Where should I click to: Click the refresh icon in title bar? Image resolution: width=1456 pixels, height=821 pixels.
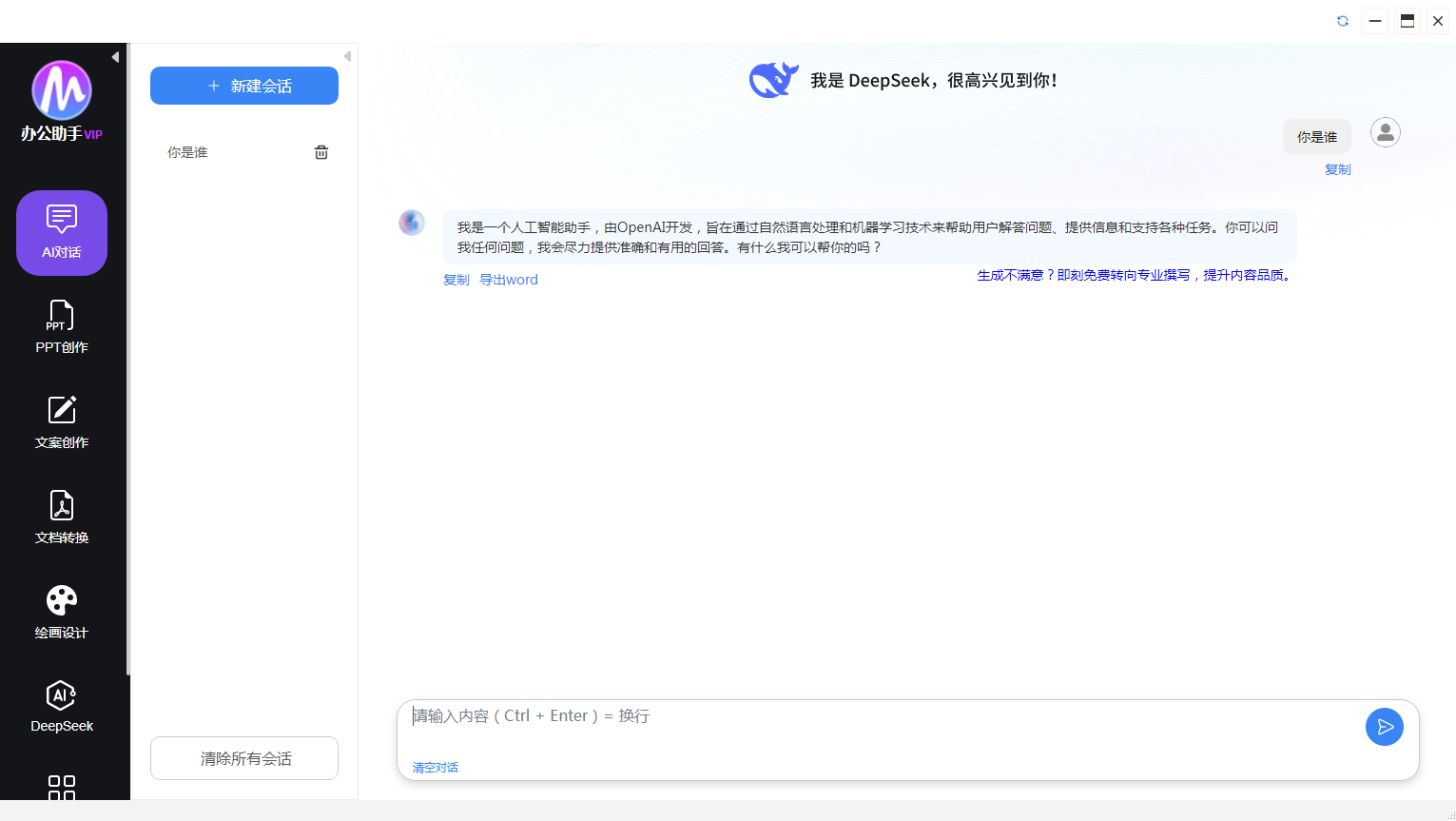pos(1343,21)
